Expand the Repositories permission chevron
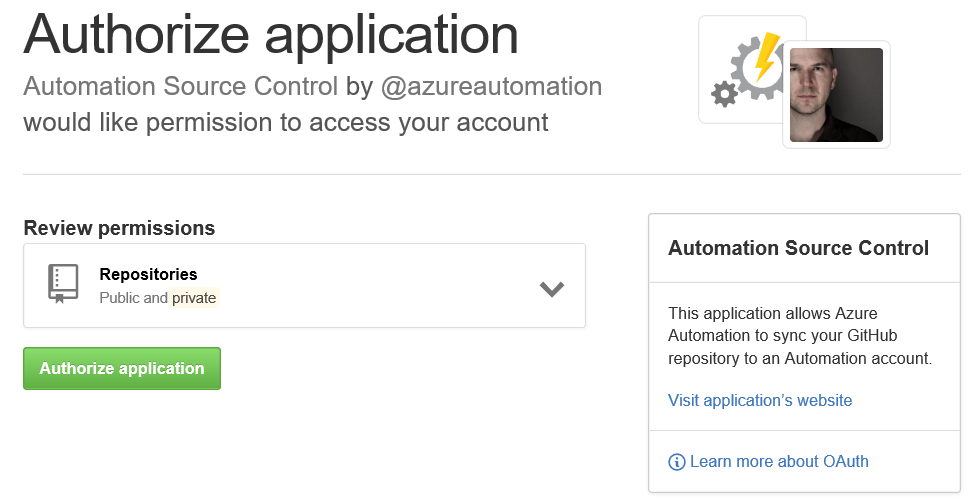The height and width of the screenshot is (503, 973). coord(552,289)
